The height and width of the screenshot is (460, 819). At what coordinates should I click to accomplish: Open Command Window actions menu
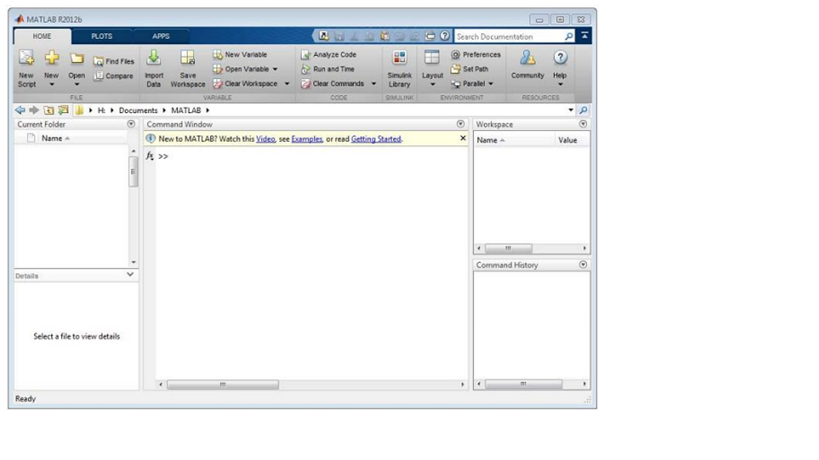460,124
